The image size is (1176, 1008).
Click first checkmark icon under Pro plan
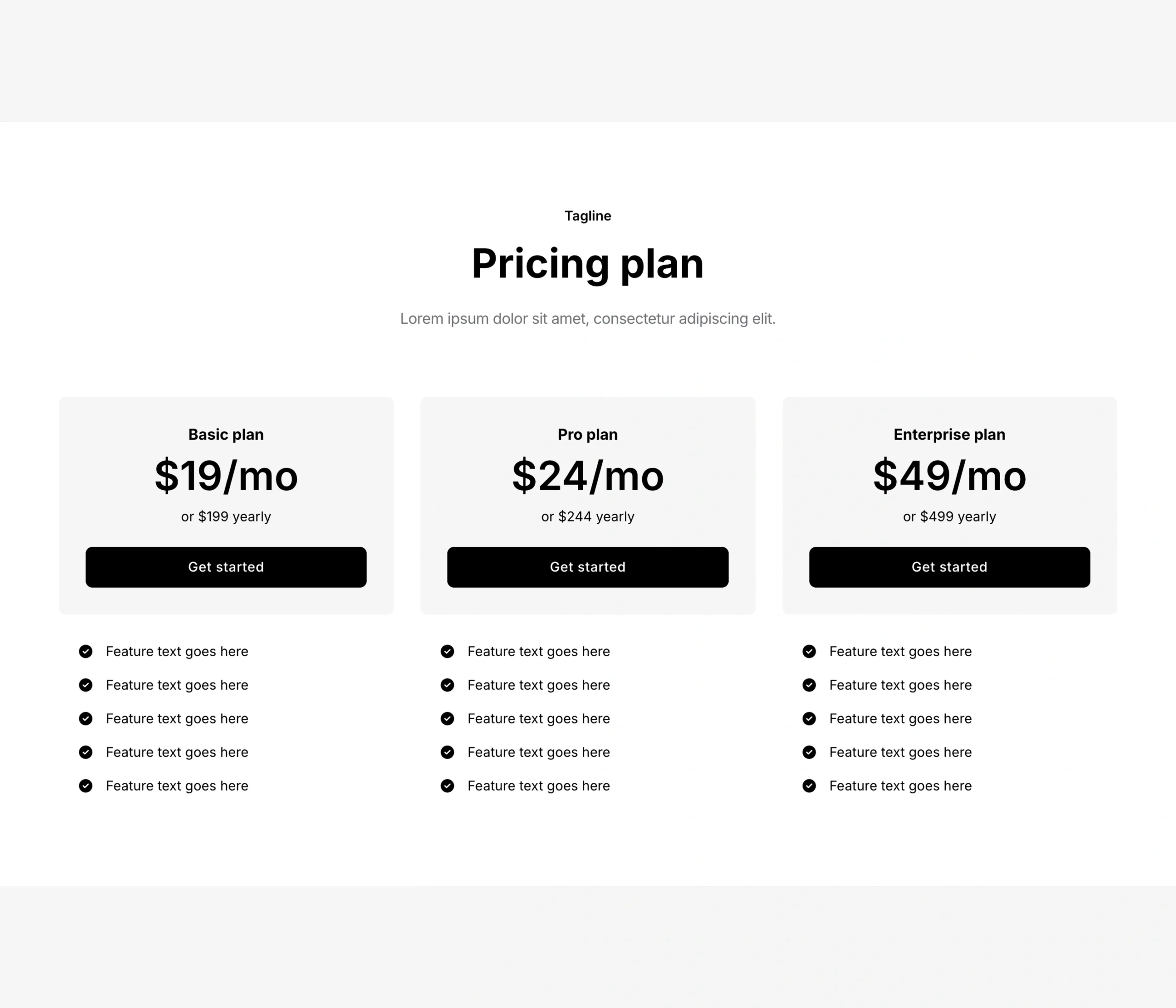tap(447, 651)
